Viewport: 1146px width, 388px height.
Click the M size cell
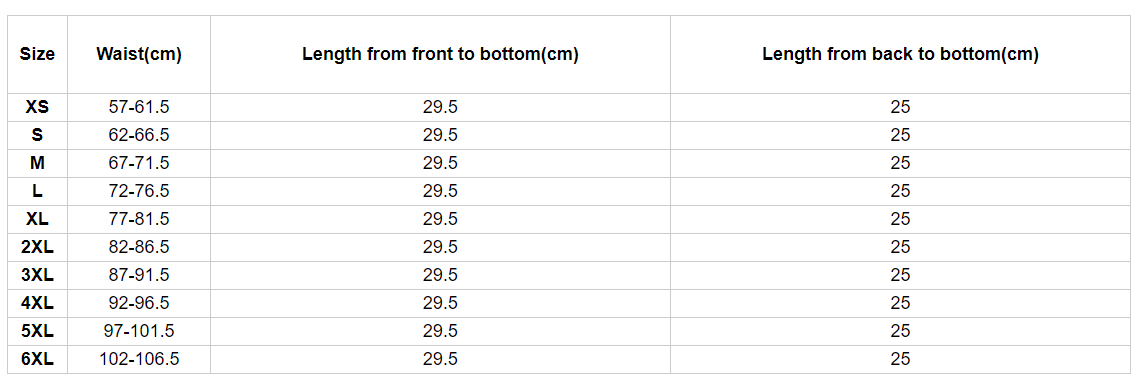pyautogui.click(x=37, y=163)
